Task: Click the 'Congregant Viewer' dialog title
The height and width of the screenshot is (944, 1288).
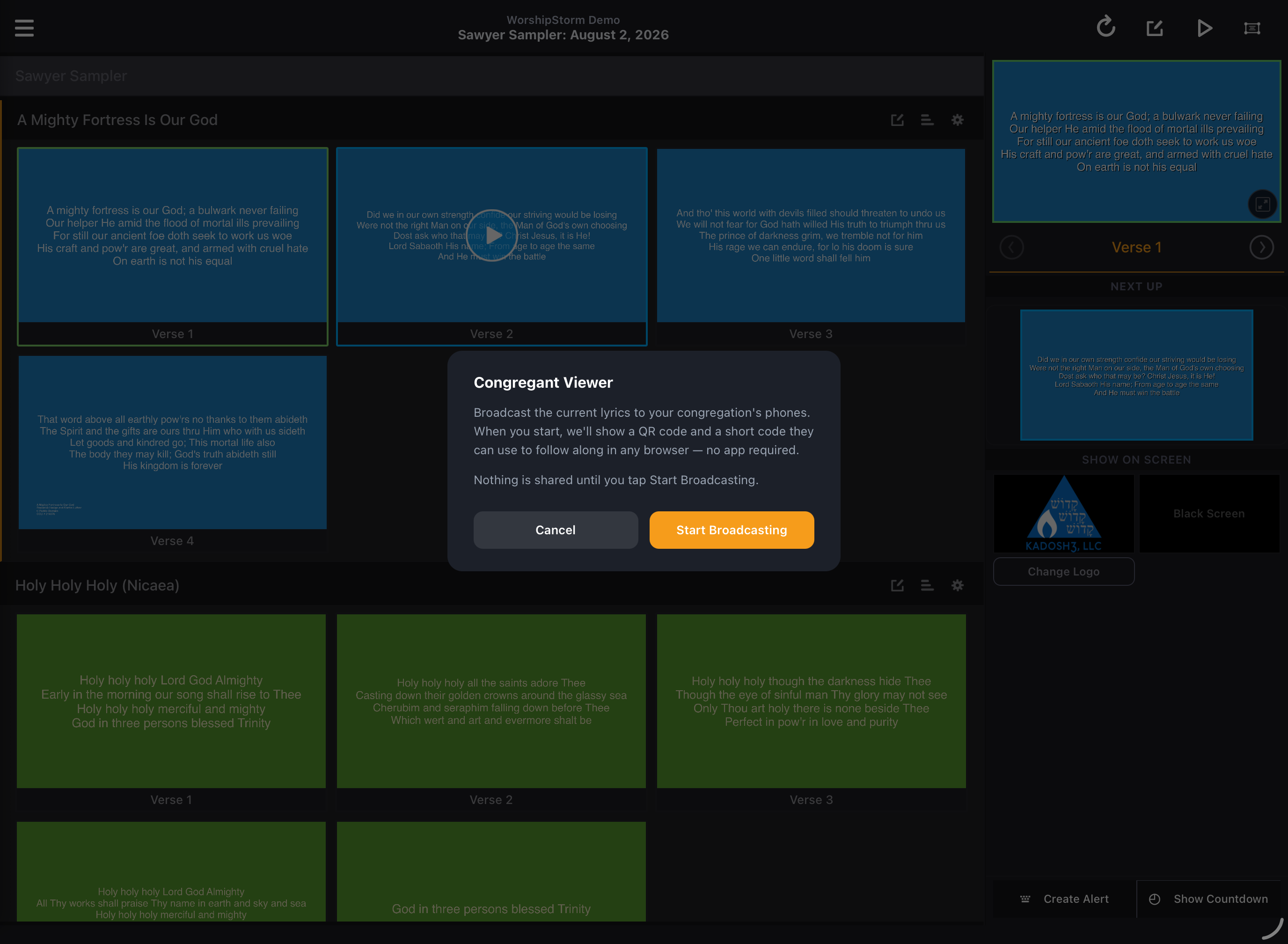Action: pos(543,382)
